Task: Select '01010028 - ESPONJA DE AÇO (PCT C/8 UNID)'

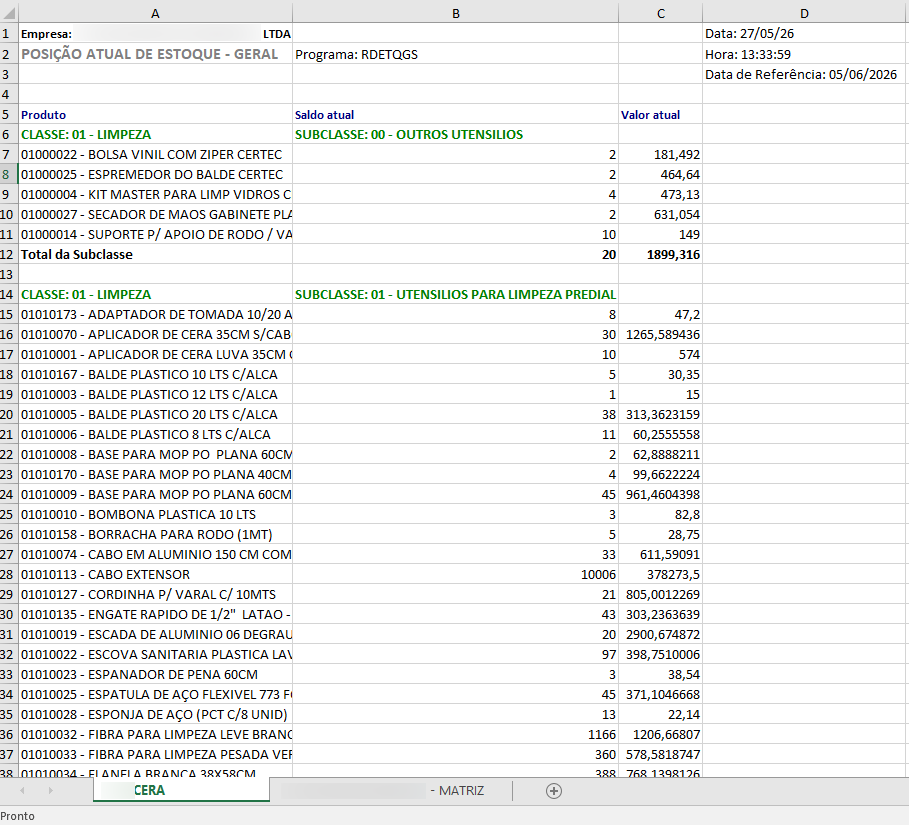Action: pyautogui.click(x=155, y=715)
